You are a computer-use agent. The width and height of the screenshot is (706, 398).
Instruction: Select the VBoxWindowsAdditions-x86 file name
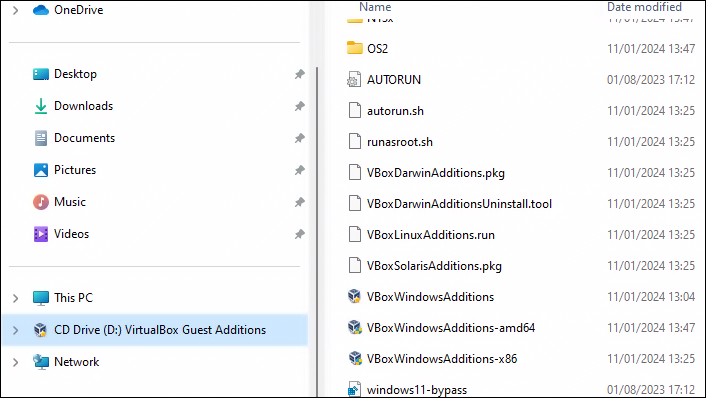coord(442,359)
